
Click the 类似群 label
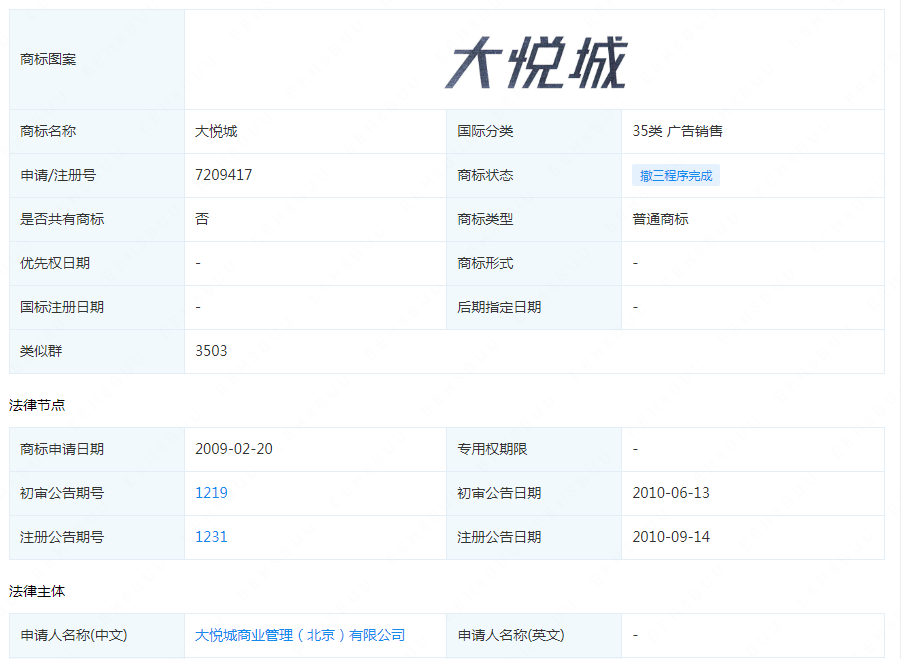coord(41,351)
